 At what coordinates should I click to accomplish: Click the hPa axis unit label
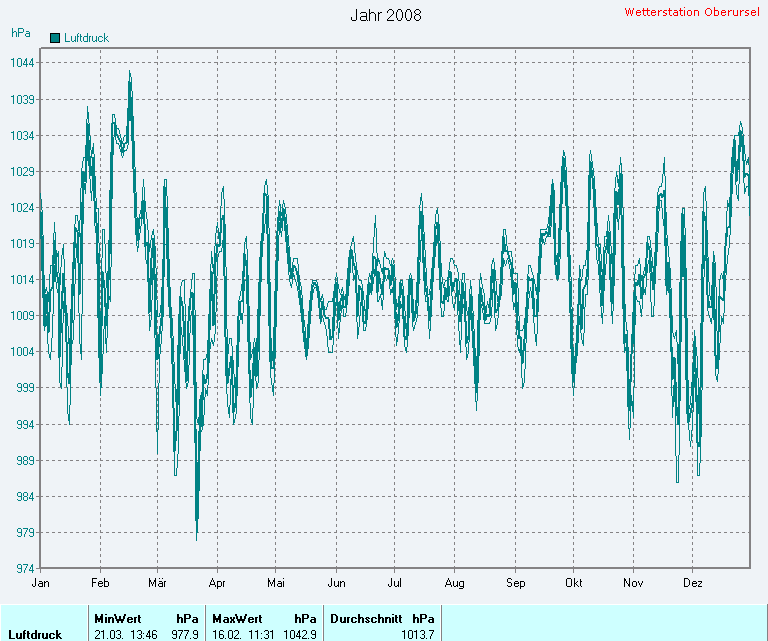pyautogui.click(x=21, y=33)
